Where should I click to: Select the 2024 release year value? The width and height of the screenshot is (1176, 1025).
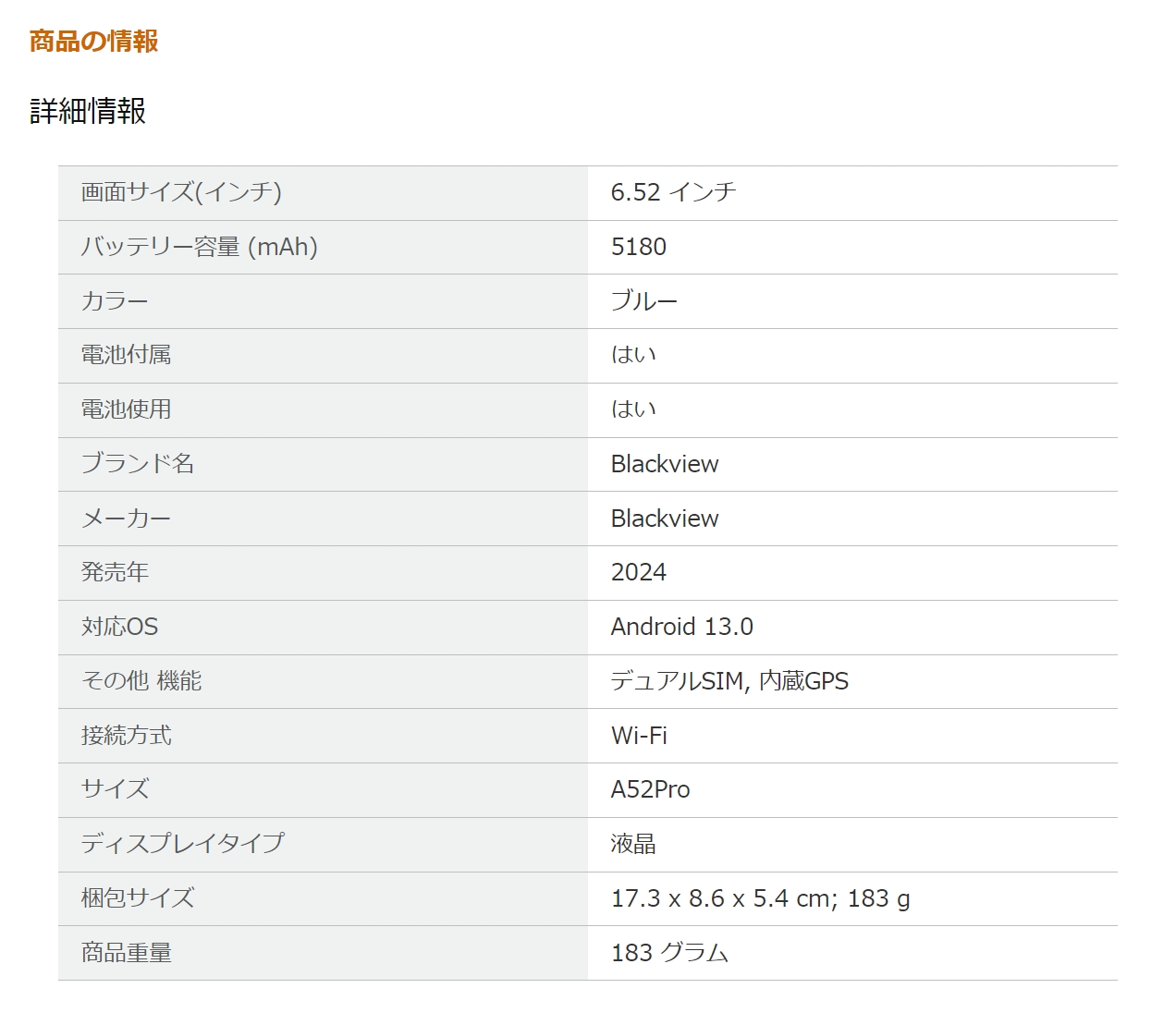pos(639,572)
